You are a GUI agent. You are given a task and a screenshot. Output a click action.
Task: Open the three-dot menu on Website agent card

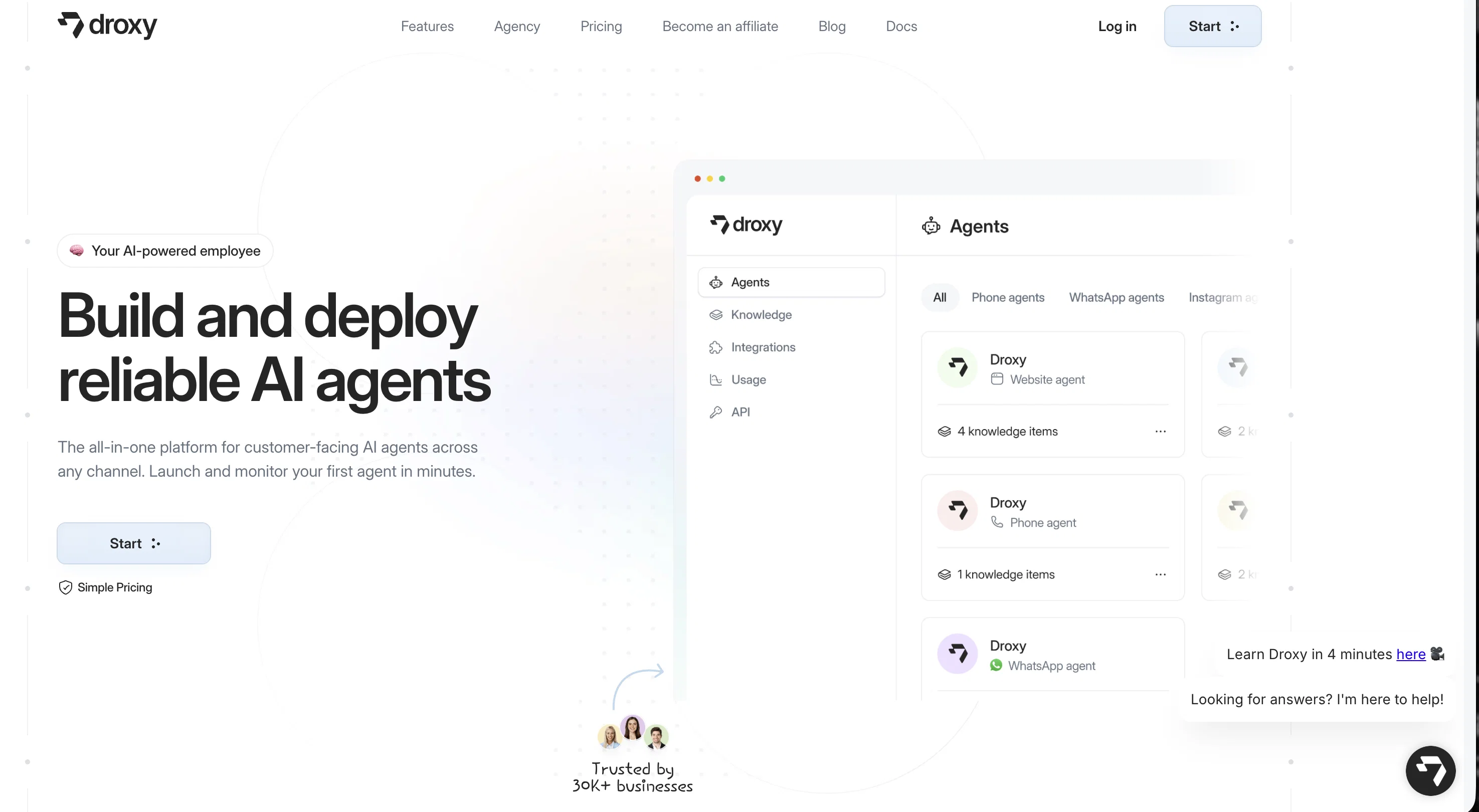1160,432
